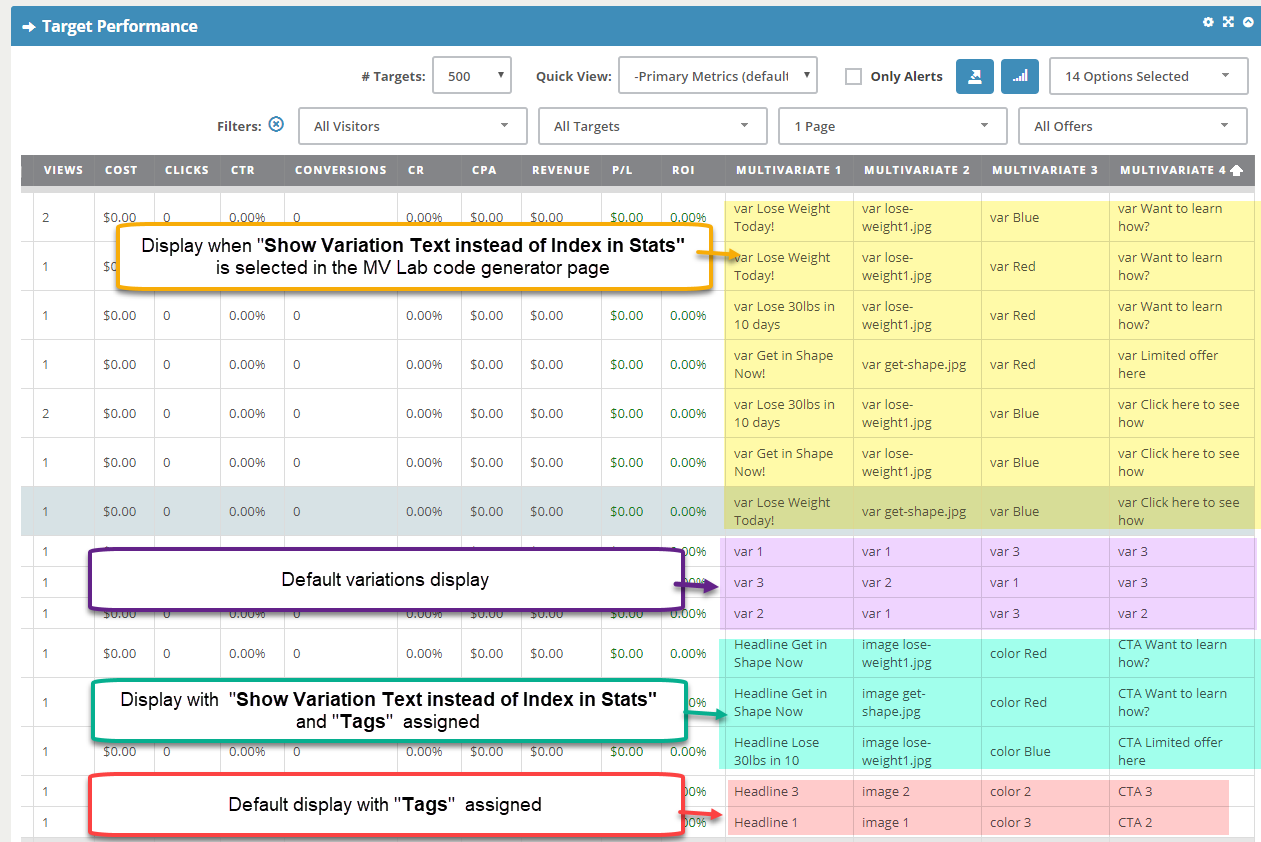Viewport: 1261px width, 842px height.
Task: Enable the Only Alerts checkbox
Action: pyautogui.click(x=855, y=76)
